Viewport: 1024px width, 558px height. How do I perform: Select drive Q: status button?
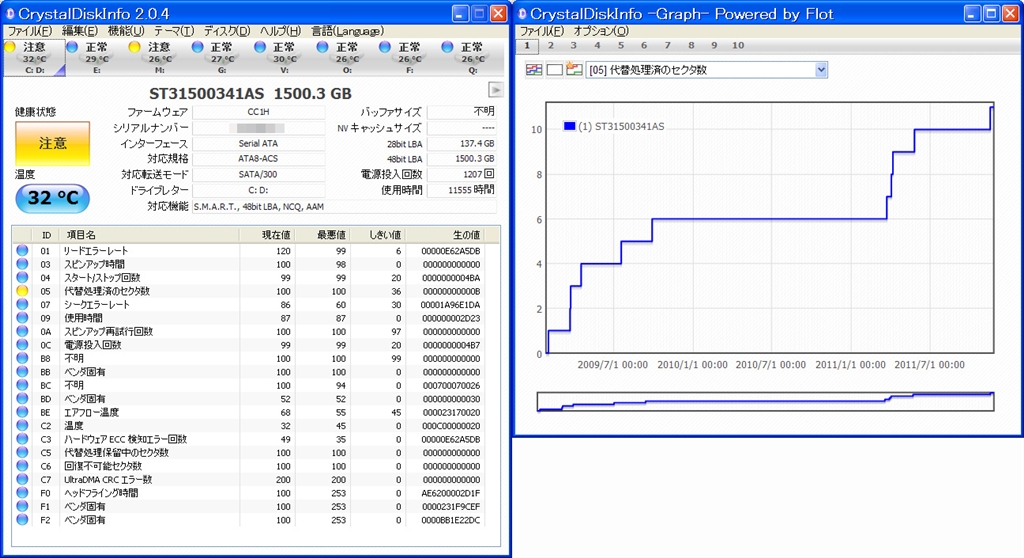click(472, 57)
